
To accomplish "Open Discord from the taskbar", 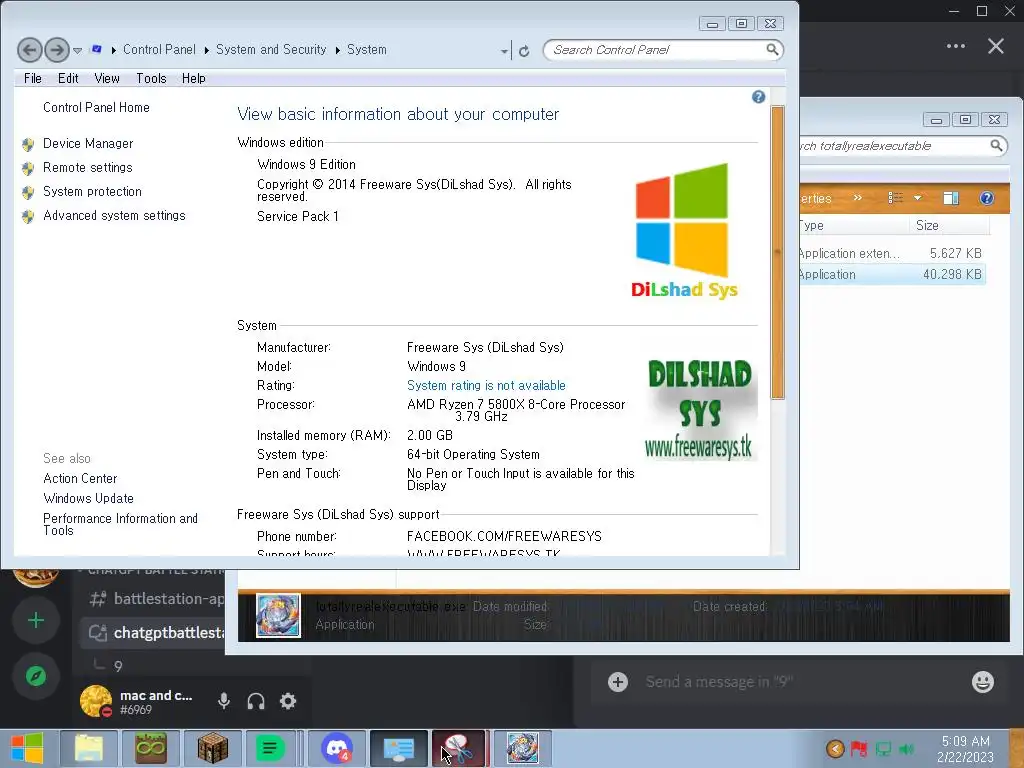I will pos(337,748).
